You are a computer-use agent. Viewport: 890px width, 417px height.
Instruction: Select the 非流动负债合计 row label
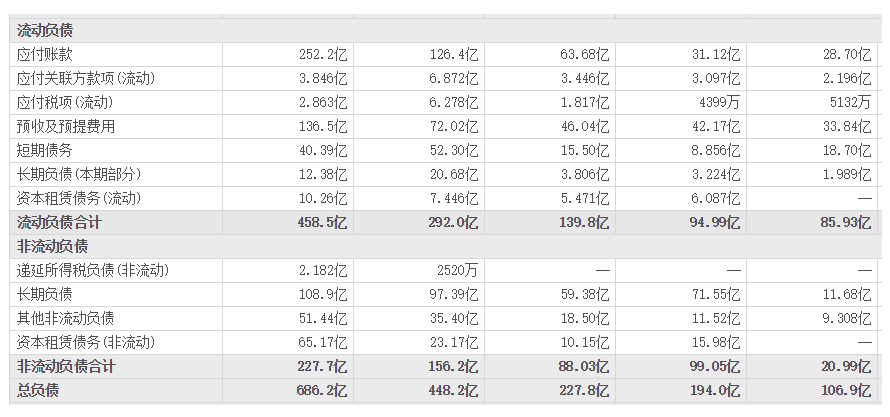click(66, 366)
